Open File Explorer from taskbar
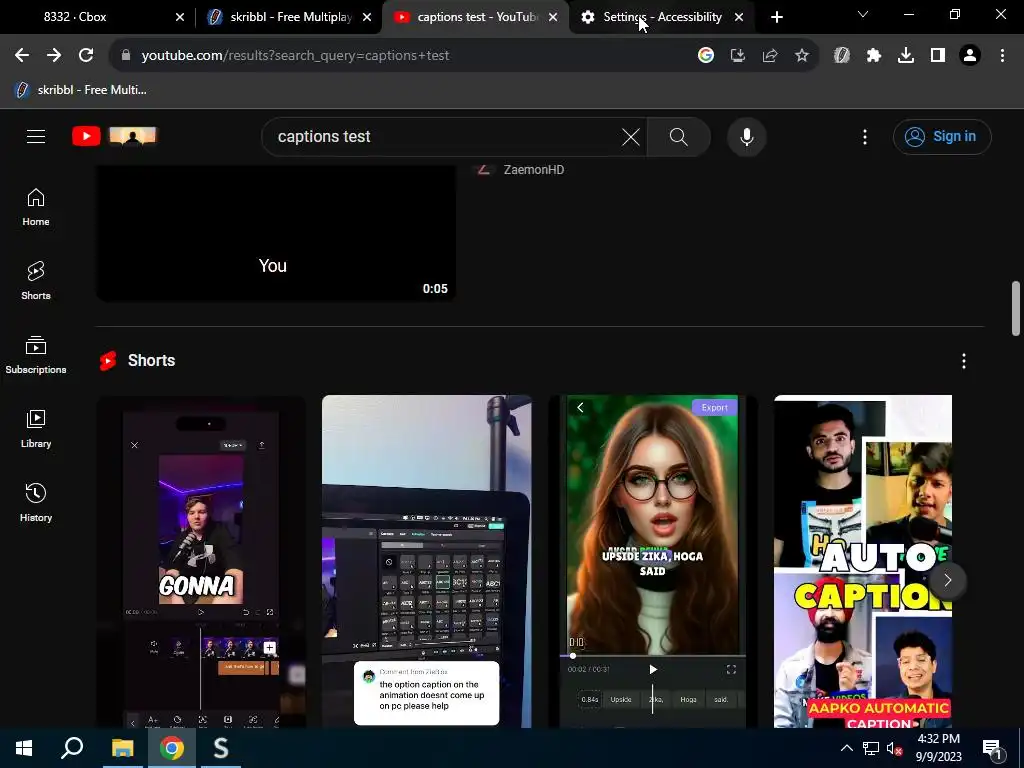Image resolution: width=1024 pixels, height=768 pixels. pos(122,748)
